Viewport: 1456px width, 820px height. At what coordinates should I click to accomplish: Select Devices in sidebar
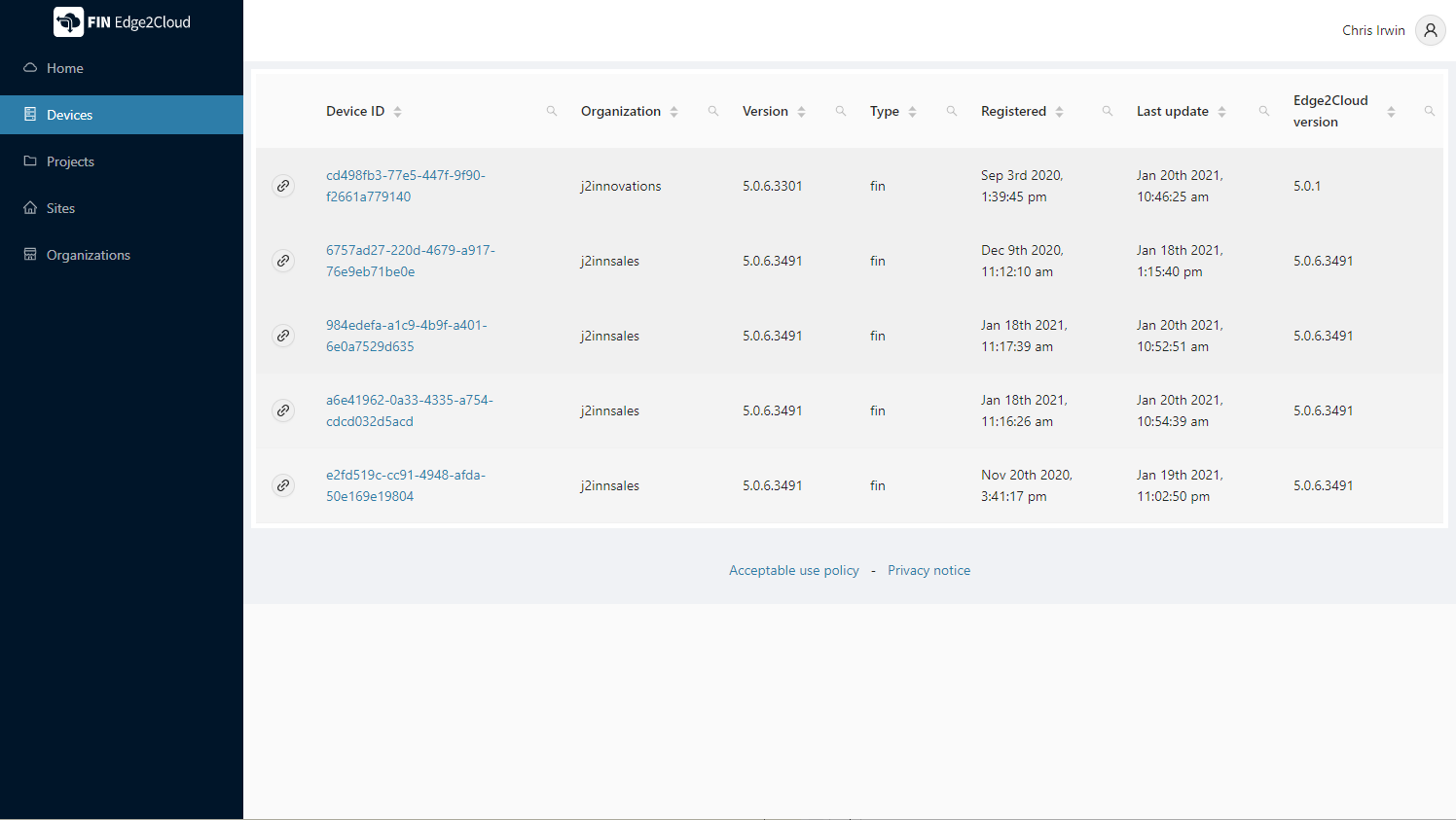(122, 115)
